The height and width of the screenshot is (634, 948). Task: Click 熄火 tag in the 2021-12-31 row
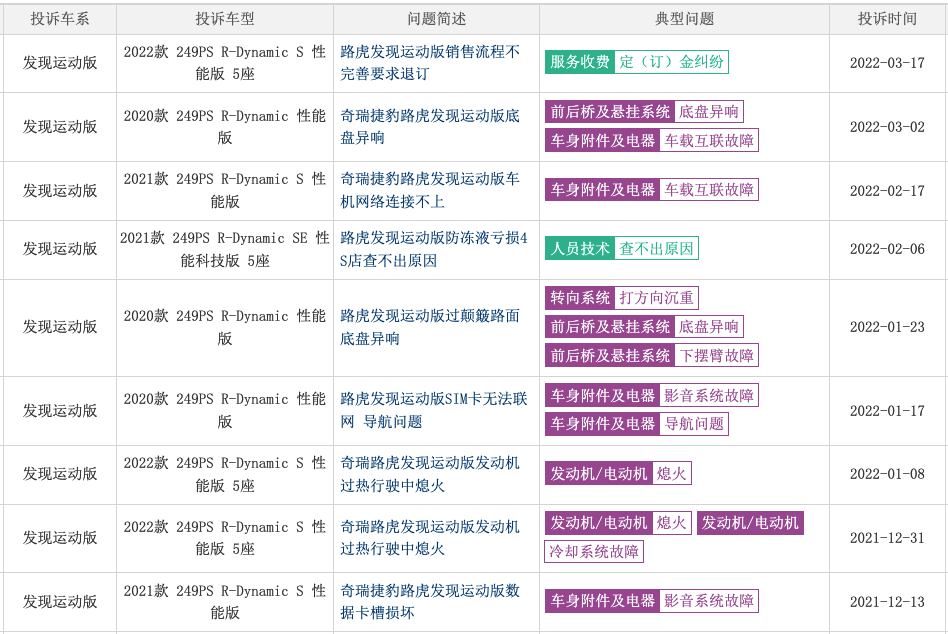pos(672,523)
